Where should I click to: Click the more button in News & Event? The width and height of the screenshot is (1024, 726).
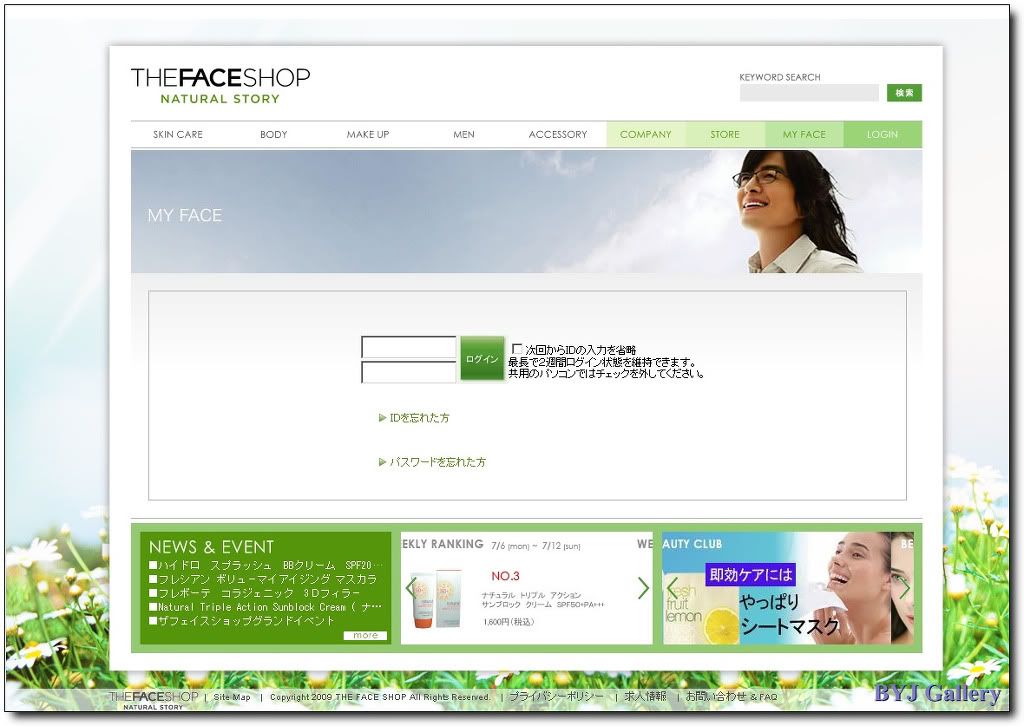click(x=365, y=635)
